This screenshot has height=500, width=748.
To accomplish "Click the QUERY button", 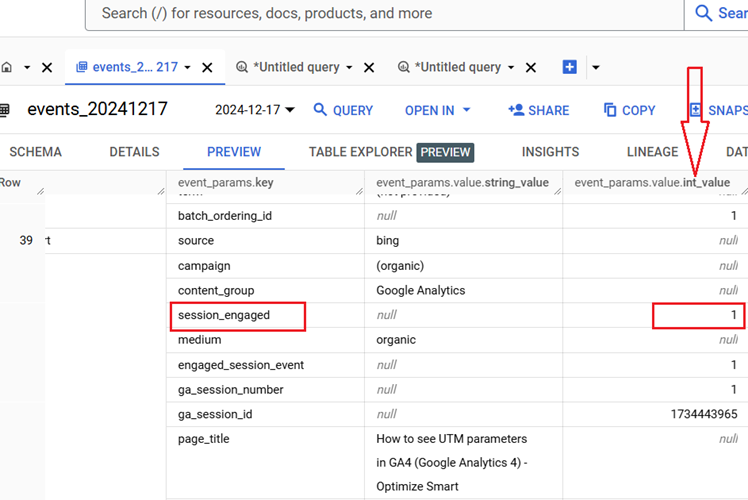I will click(x=343, y=110).
